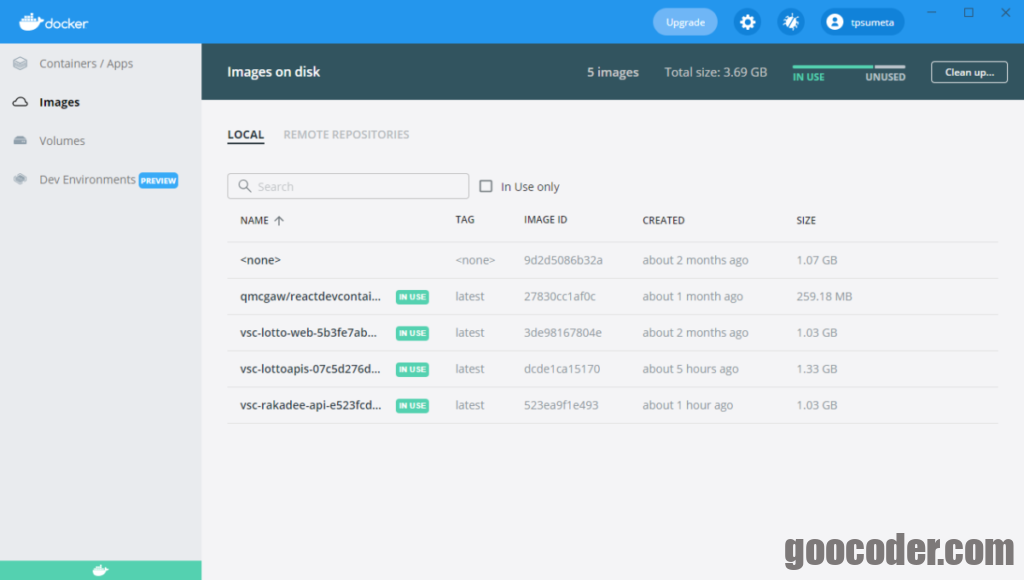The width and height of the screenshot is (1024, 580).
Task: Open the Images section in sidebar
Action: click(x=59, y=102)
